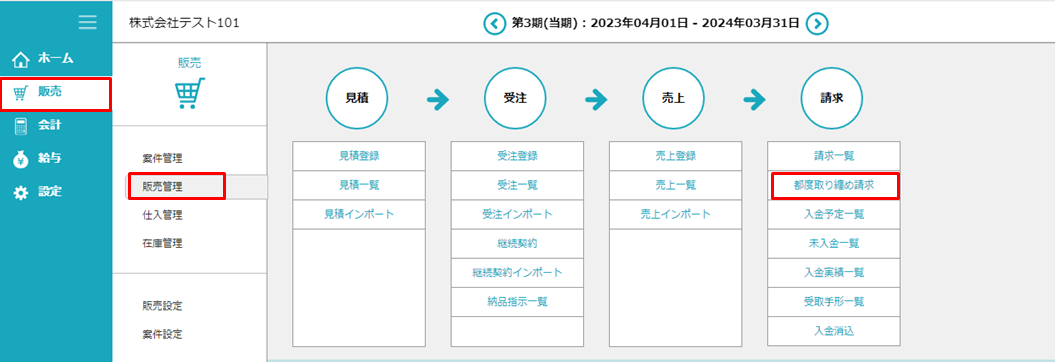Image resolution: width=1055 pixels, height=362 pixels.
Task: Click the 売上 circle step
Action: coord(674,98)
